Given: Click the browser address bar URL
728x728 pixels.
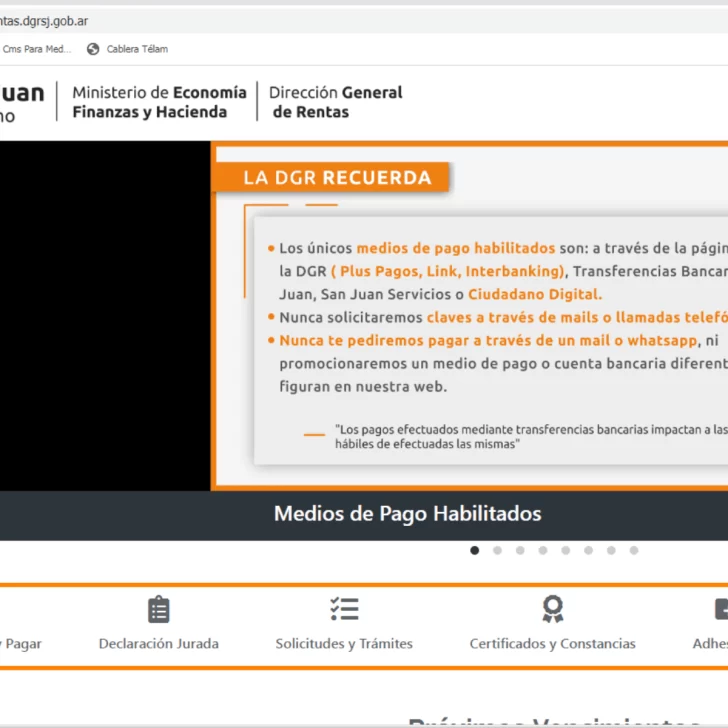Looking at the screenshot, I should (x=44, y=21).
